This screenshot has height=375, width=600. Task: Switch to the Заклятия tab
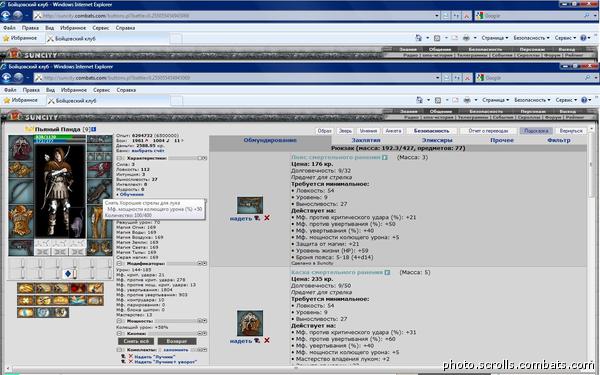click(x=366, y=140)
